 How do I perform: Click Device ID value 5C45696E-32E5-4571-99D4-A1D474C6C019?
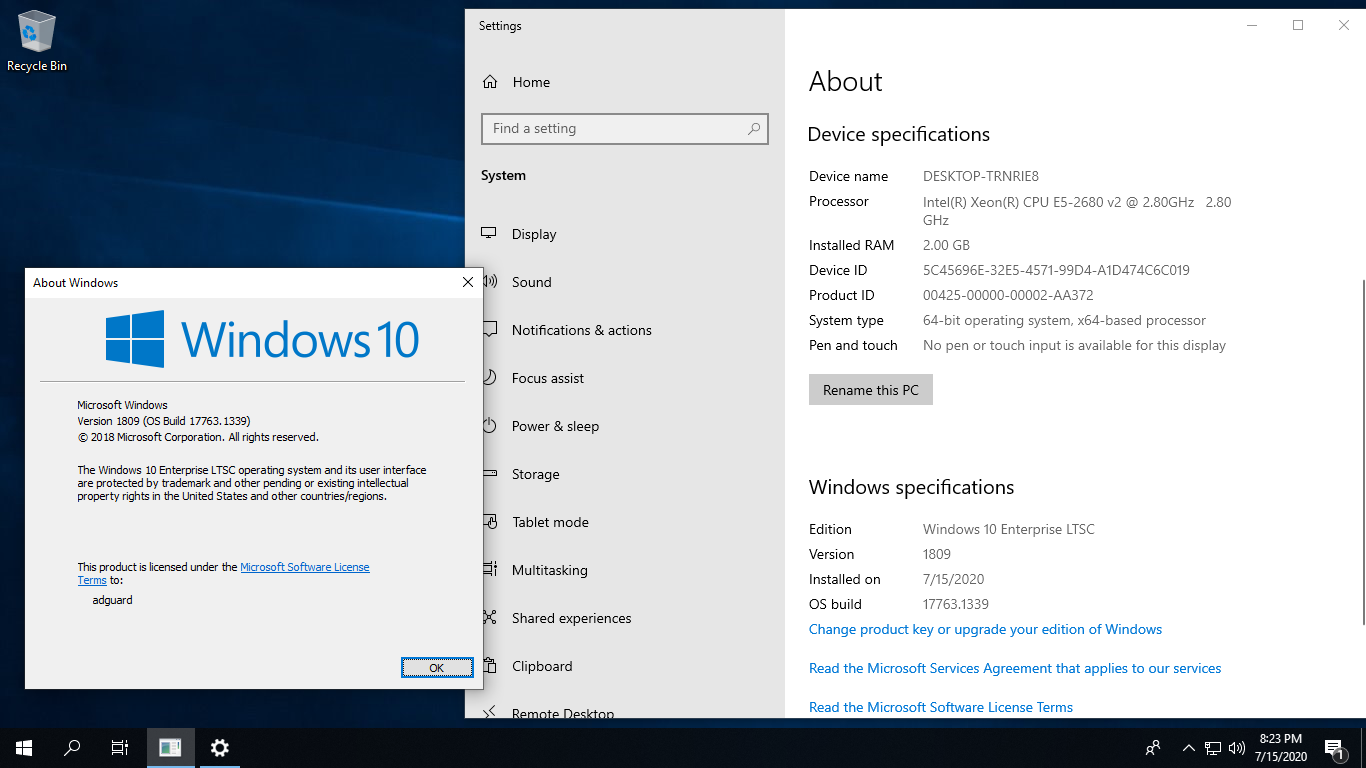[1056, 270]
